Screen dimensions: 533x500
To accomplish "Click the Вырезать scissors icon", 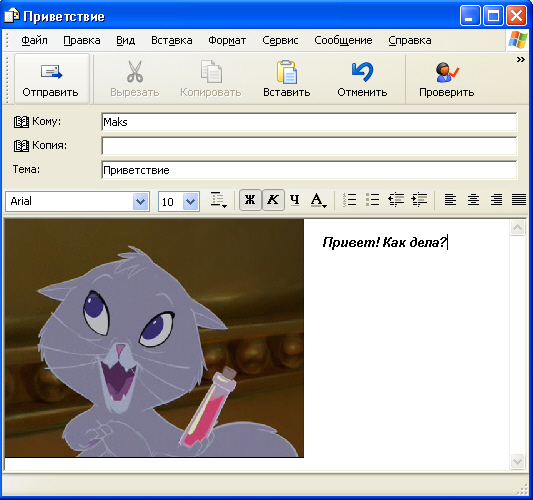I will (135, 72).
